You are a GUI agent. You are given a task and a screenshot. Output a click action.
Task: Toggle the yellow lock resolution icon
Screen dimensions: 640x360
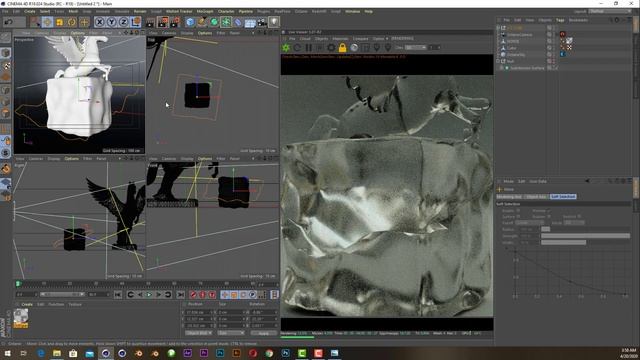pos(342,48)
